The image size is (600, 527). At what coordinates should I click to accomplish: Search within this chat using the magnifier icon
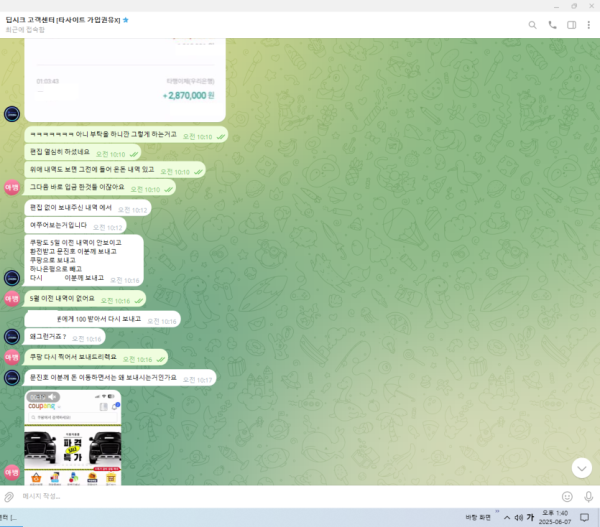point(532,25)
